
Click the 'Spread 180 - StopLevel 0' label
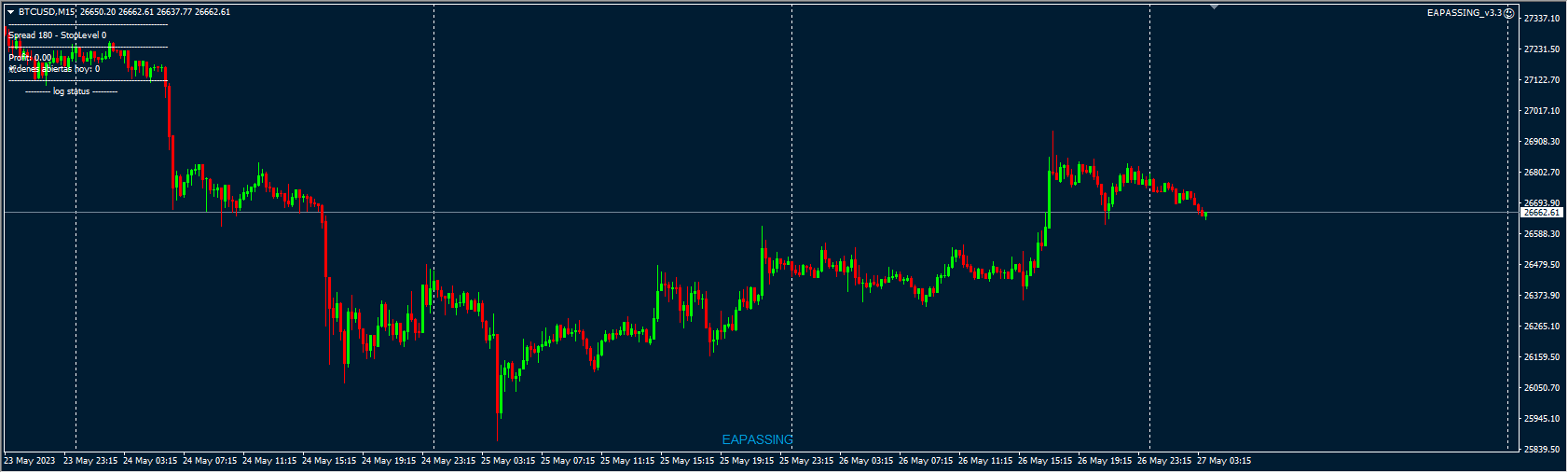coord(58,35)
